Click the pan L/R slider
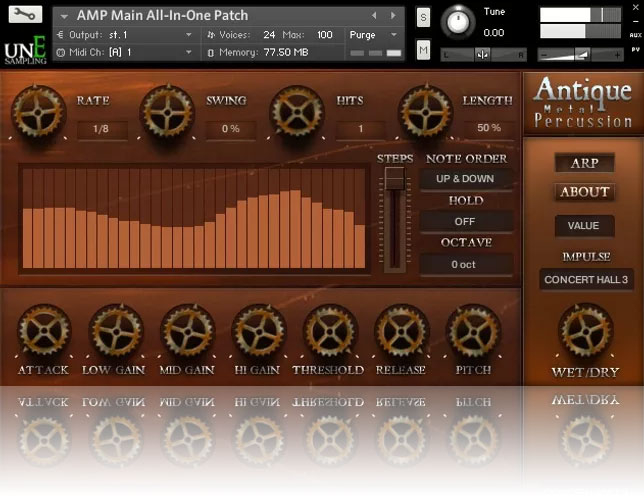 pos(483,55)
